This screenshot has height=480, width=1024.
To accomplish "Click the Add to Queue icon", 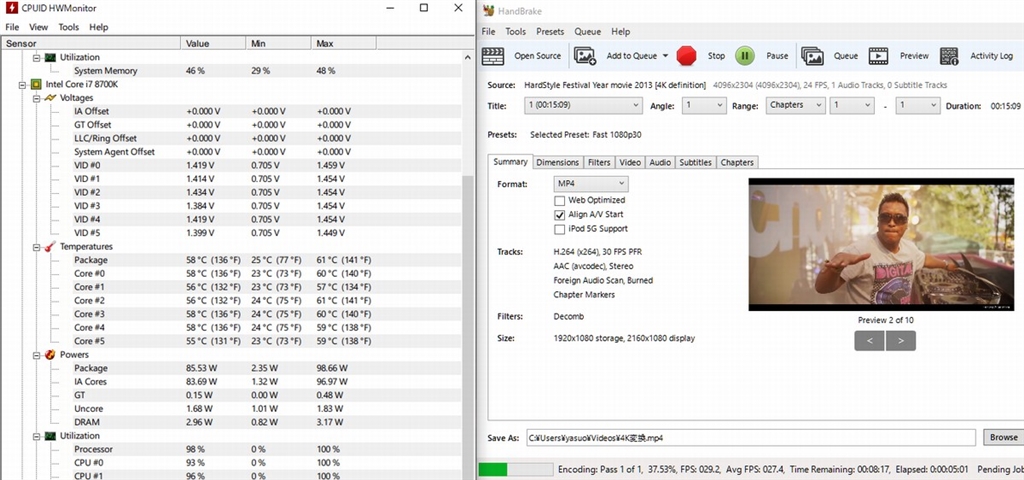I will point(585,56).
